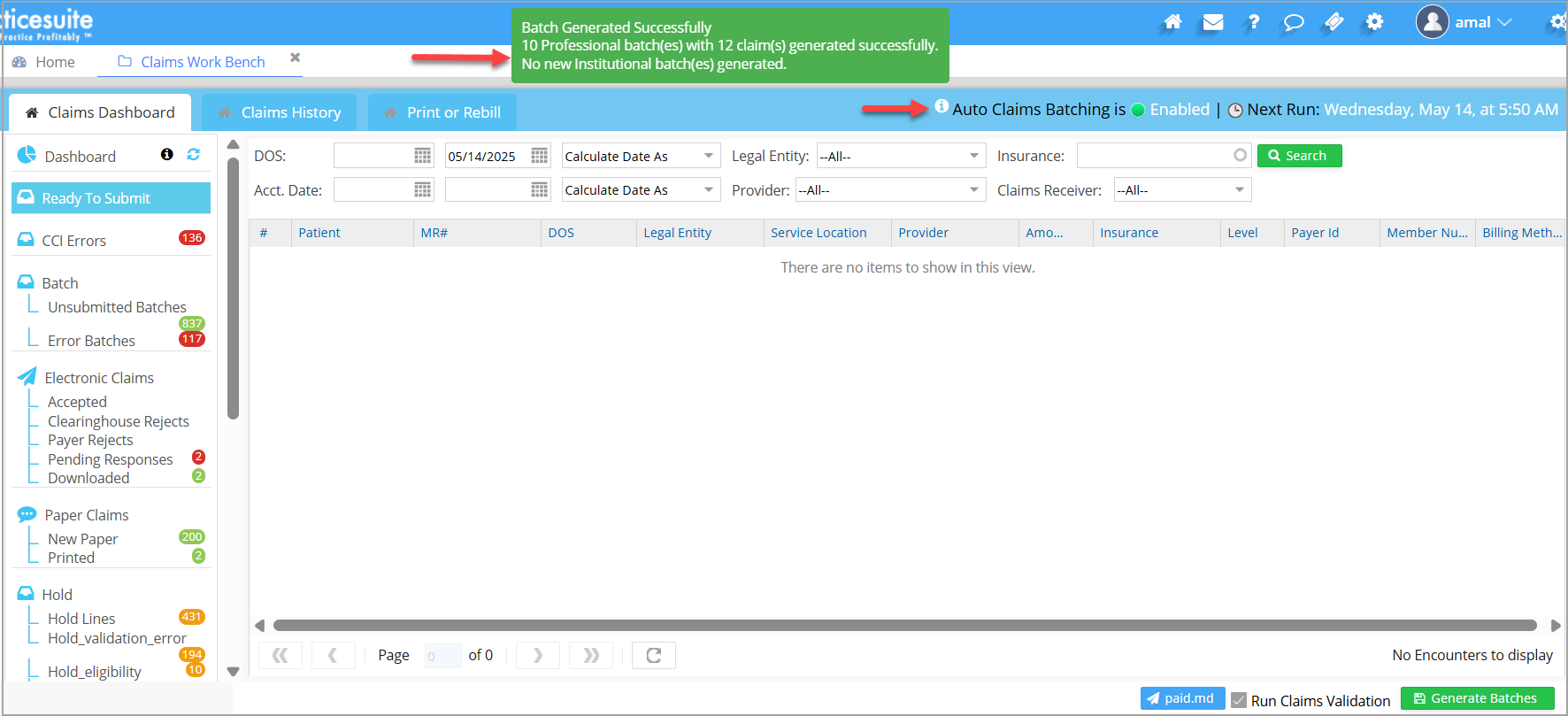
Task: Click the horizontal scrollbar under the grid
Action: tap(904, 626)
